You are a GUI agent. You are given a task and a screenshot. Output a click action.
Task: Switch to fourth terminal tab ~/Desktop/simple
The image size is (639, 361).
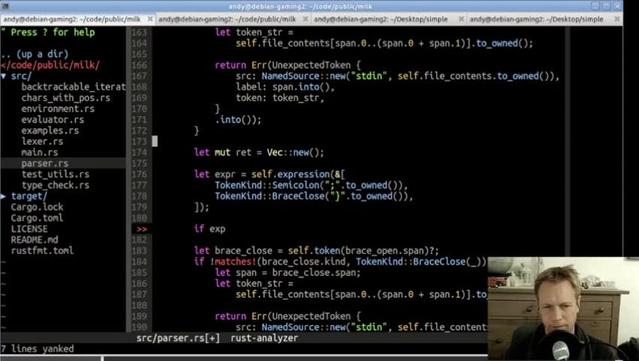click(536, 19)
